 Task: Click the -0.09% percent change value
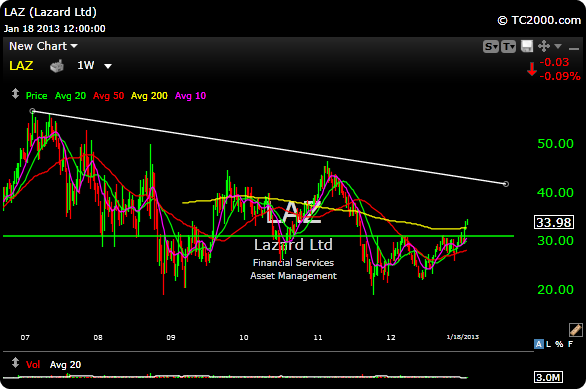coord(560,76)
